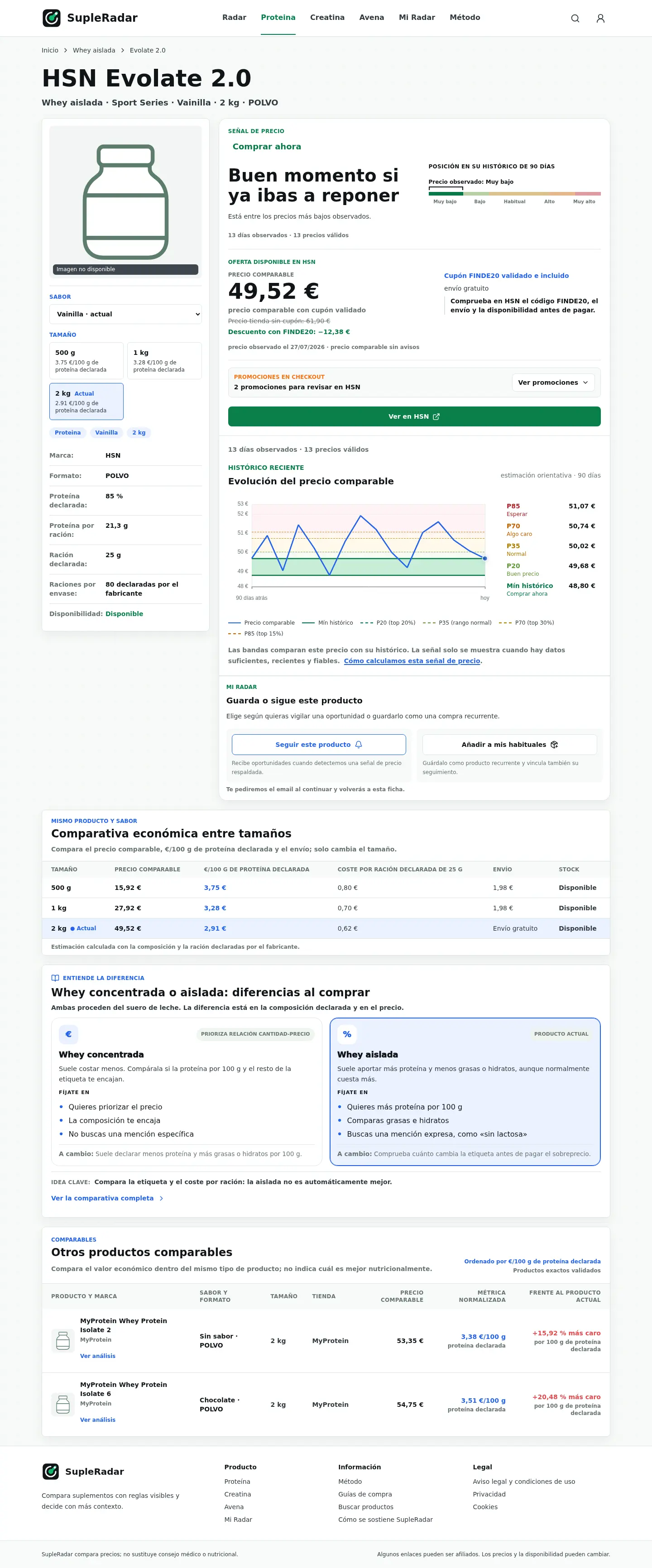Image resolution: width=652 pixels, height=1568 pixels.
Task: Open Ver análisis for Isolate 2
Action: pos(97,1356)
